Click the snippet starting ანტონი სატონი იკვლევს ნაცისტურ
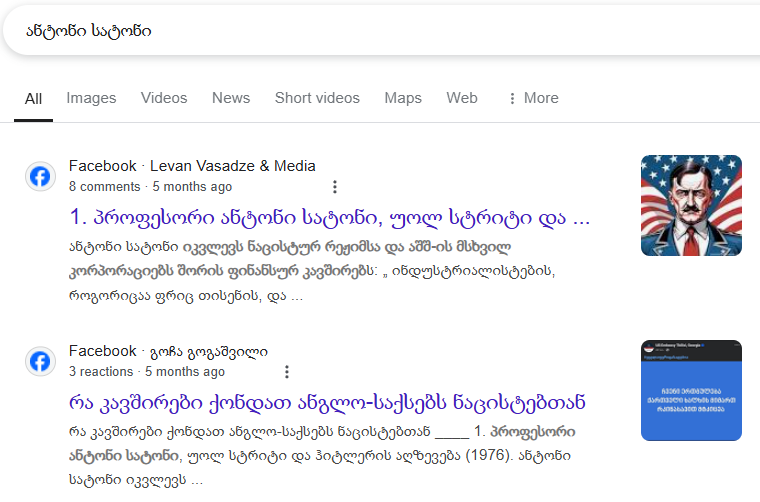 coord(312,271)
